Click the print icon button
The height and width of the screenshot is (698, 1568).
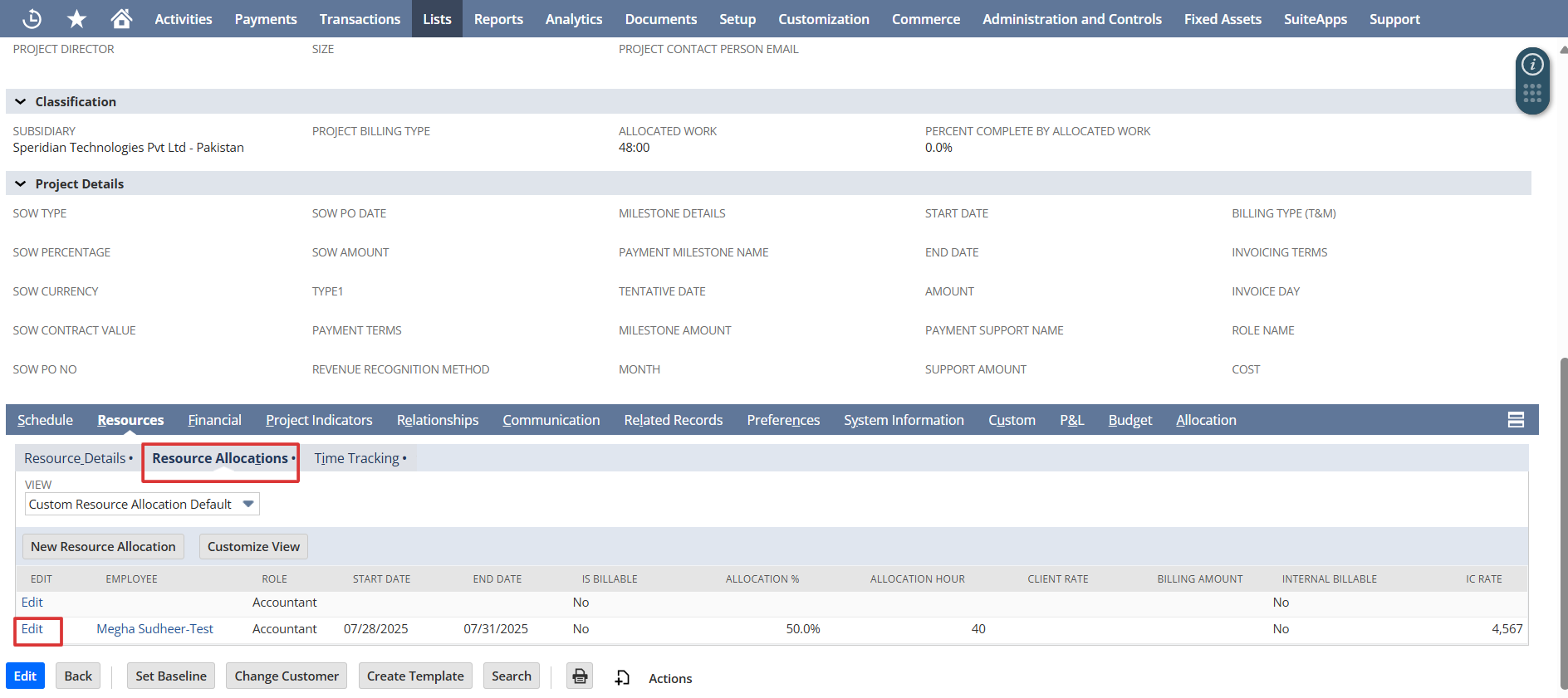[580, 676]
